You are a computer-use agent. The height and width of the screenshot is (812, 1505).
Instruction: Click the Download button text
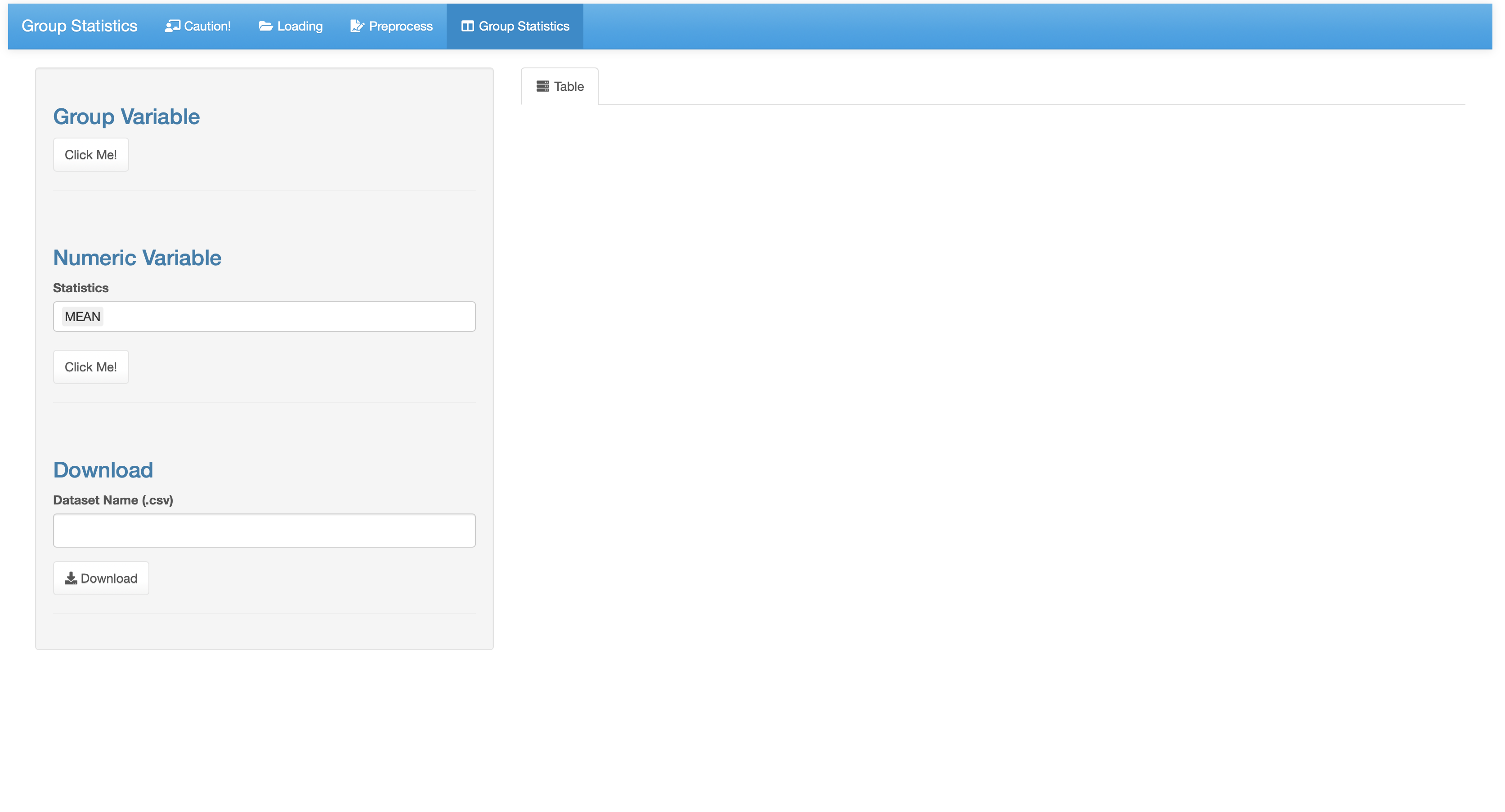click(x=109, y=578)
